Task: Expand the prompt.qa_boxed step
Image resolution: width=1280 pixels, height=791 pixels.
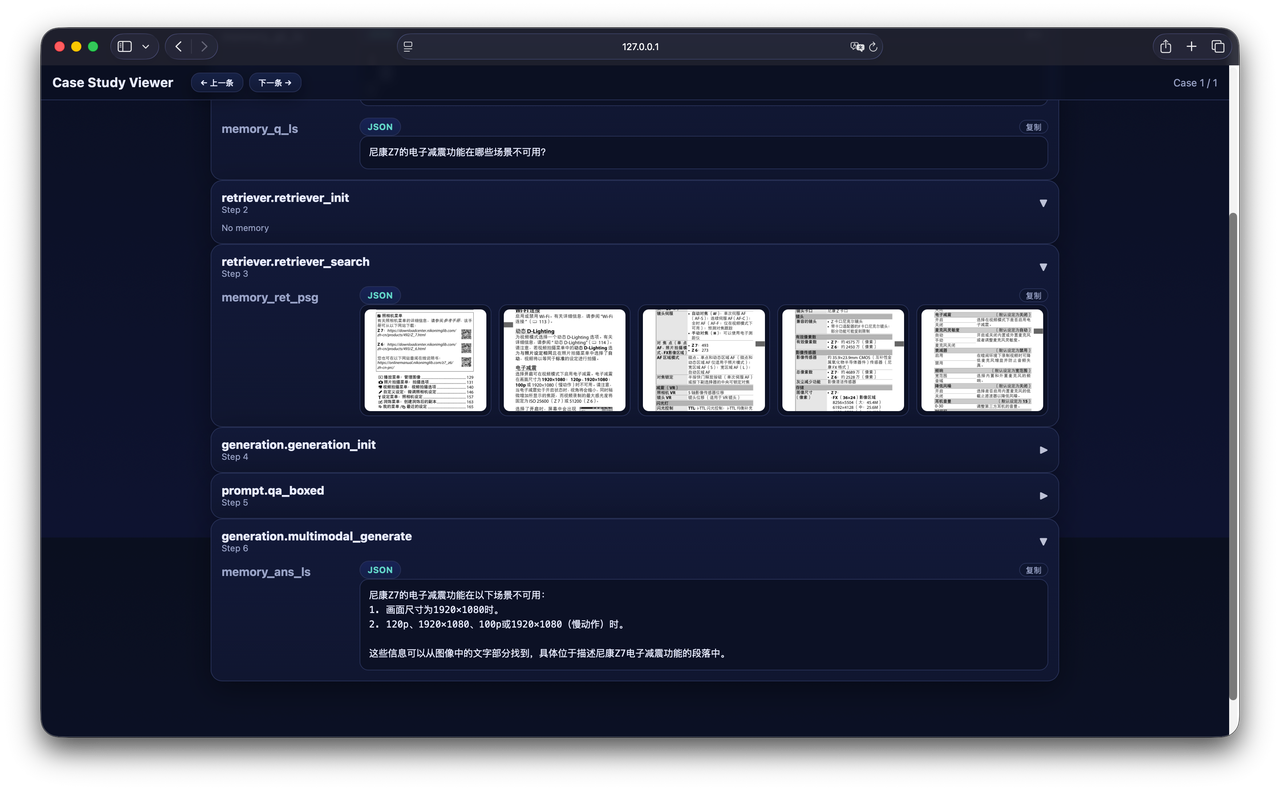Action: pyautogui.click(x=1043, y=495)
